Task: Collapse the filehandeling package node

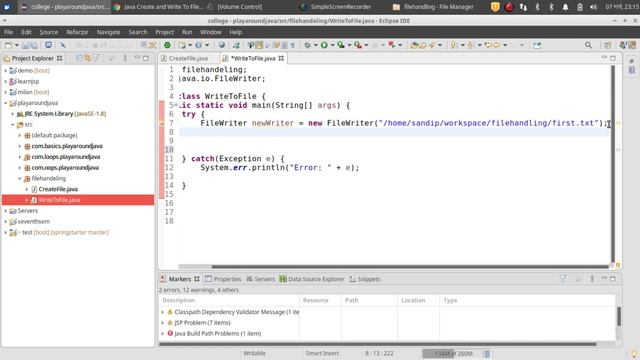Action: (20, 178)
